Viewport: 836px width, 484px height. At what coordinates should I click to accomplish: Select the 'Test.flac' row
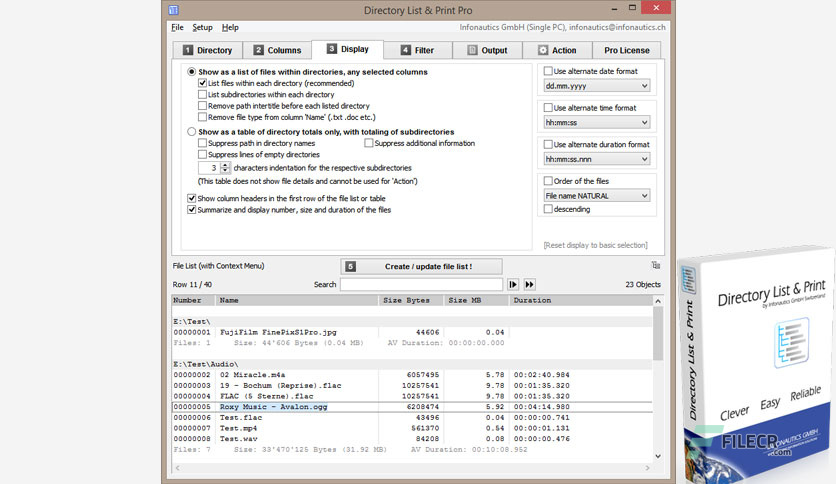412,417
